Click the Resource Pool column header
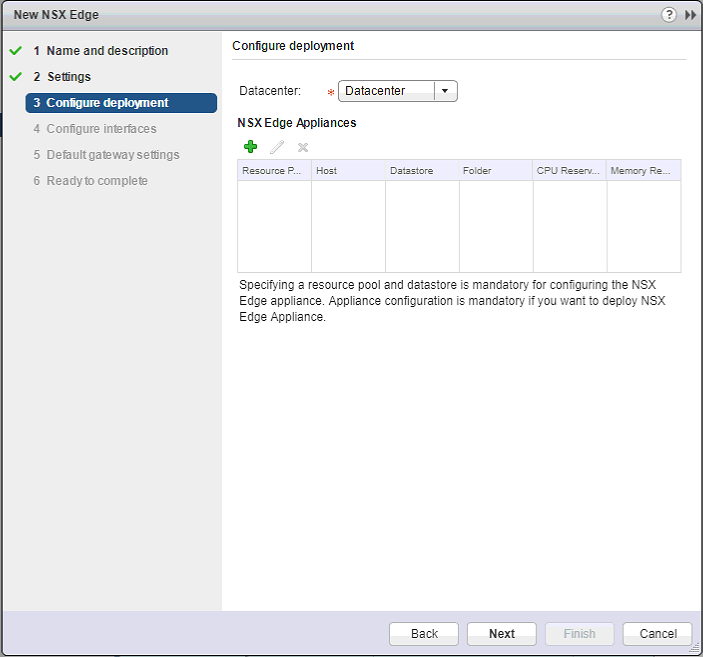This screenshot has width=703, height=657. tap(274, 171)
